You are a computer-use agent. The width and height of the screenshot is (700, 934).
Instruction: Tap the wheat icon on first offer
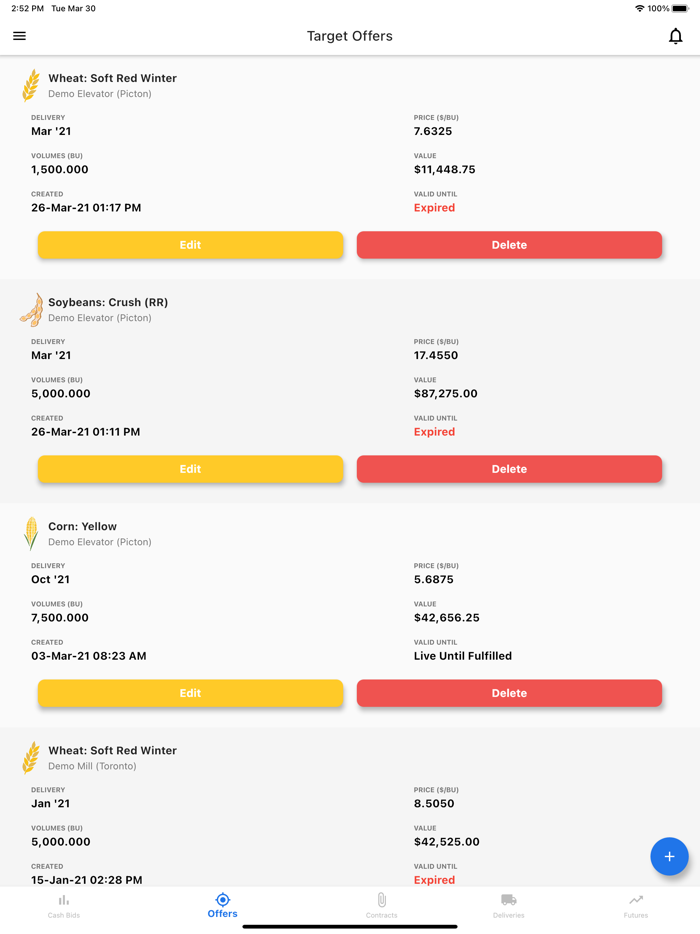click(x=31, y=85)
